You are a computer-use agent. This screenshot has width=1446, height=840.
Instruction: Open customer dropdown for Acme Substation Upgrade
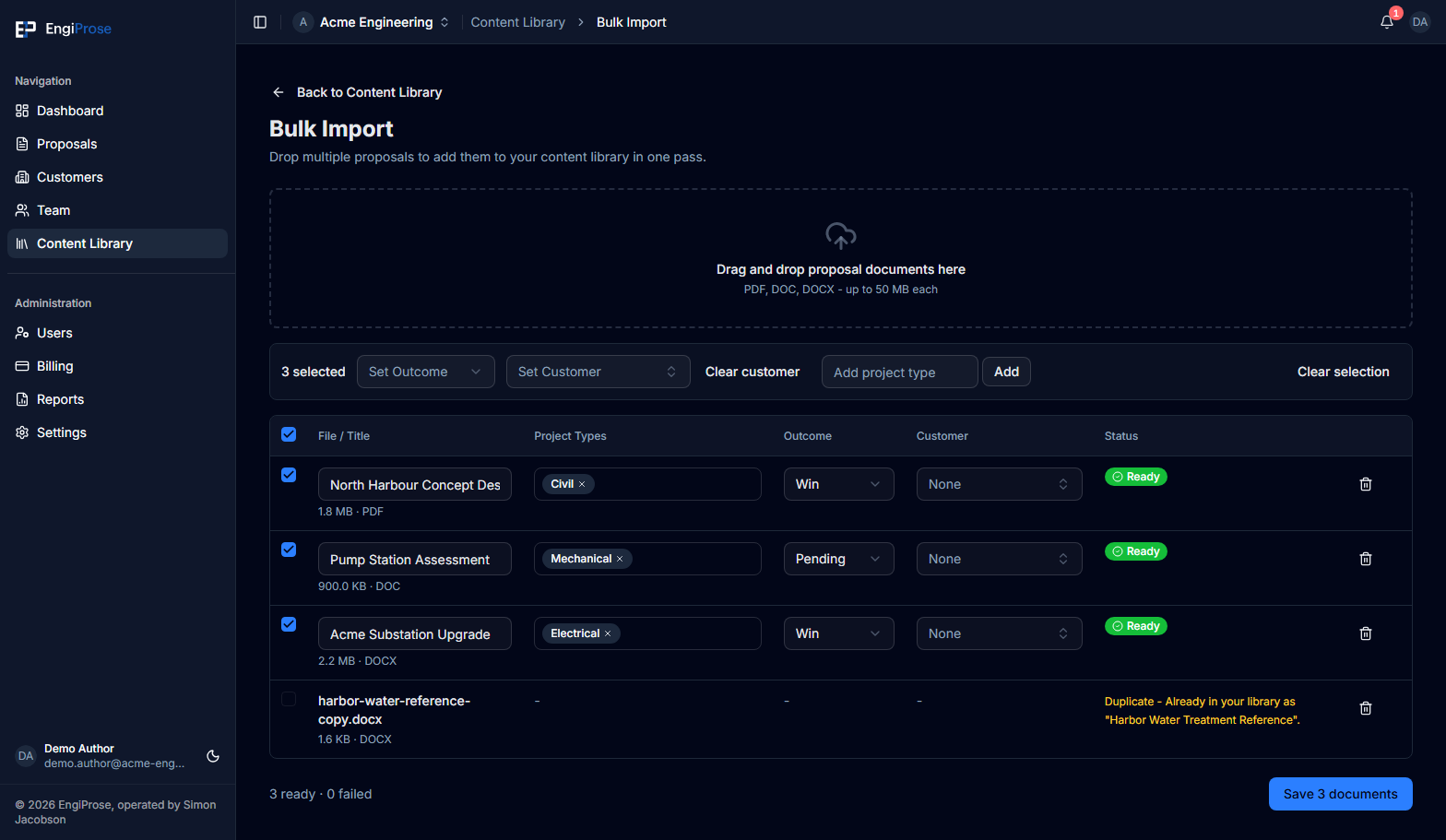(1000, 633)
